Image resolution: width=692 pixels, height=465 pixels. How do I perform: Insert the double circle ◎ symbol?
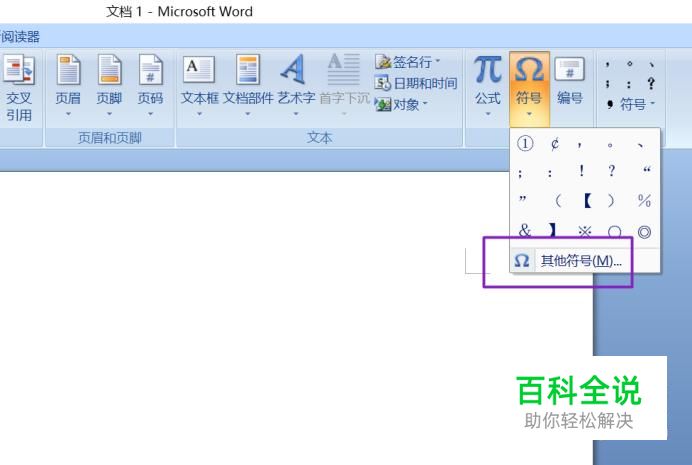[x=644, y=232]
